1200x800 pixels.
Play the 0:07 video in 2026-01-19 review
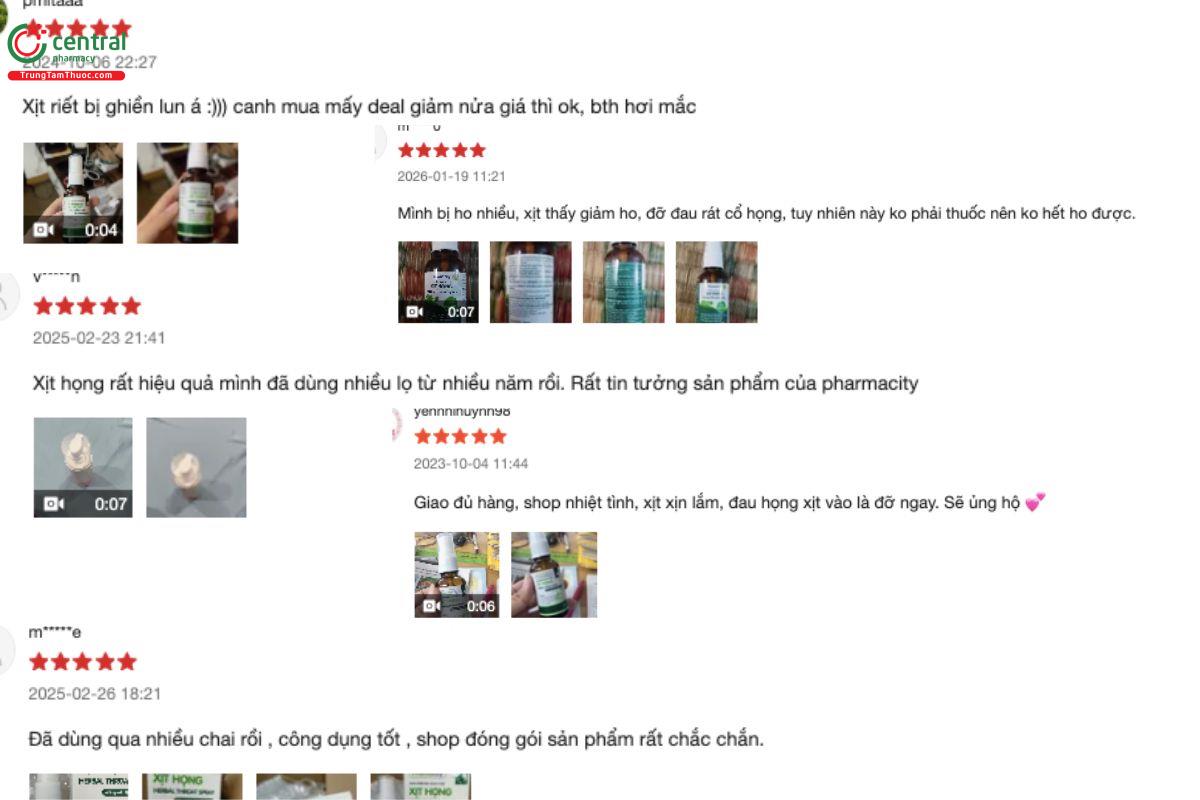[438, 282]
